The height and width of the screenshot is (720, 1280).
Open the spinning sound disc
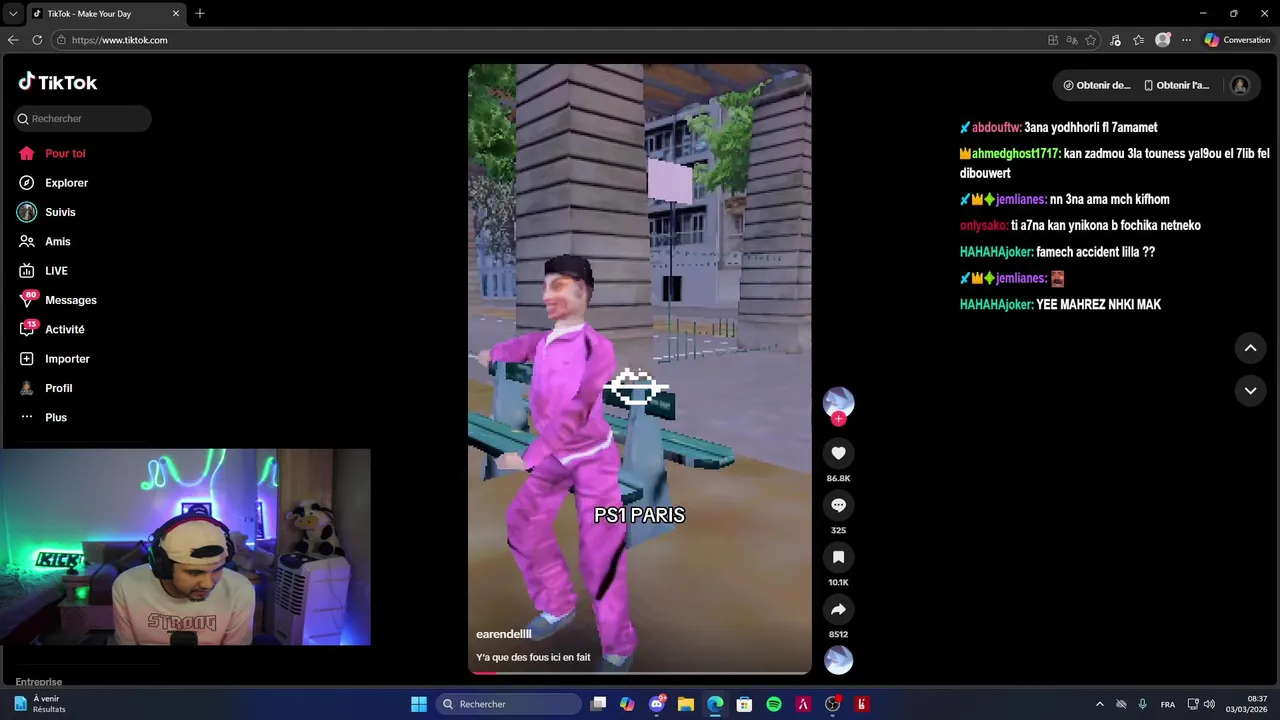(x=838, y=660)
